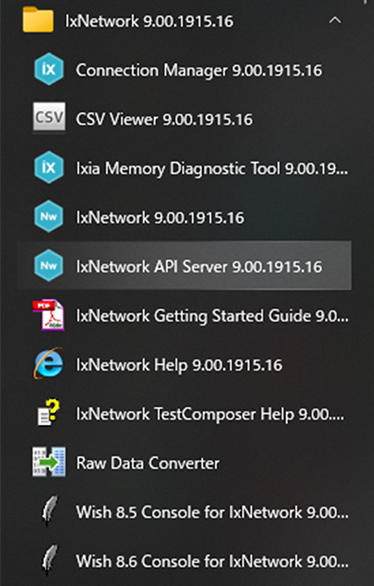Click the yellow IxNetwork folder icon
The image size is (374, 586).
click(x=38, y=20)
